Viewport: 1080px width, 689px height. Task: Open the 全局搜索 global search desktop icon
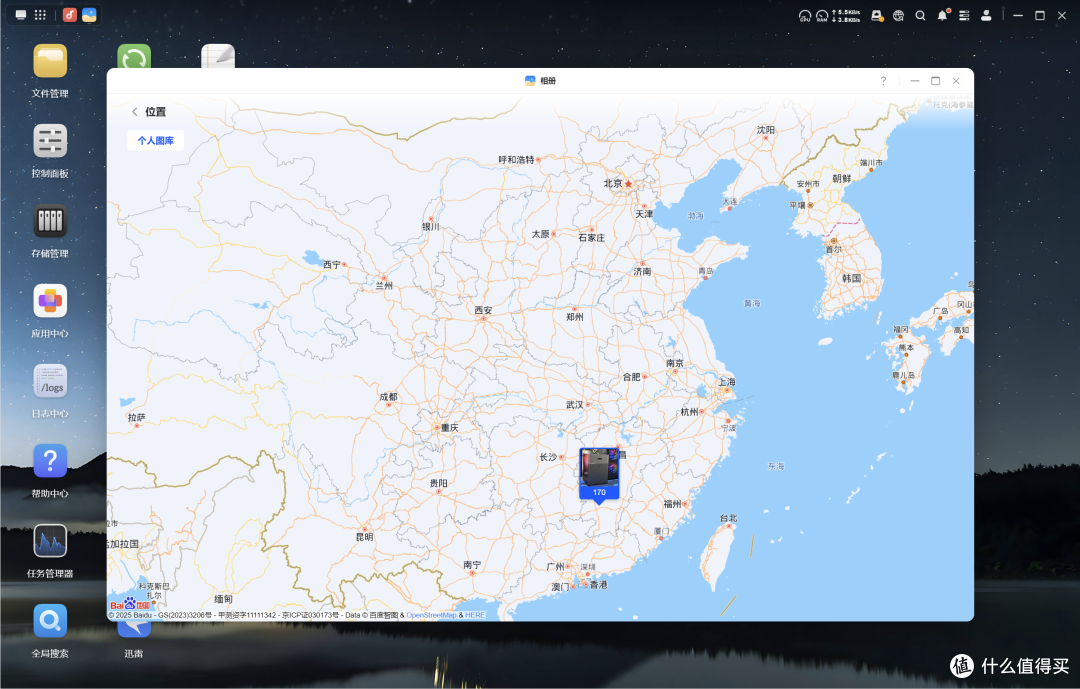50,621
